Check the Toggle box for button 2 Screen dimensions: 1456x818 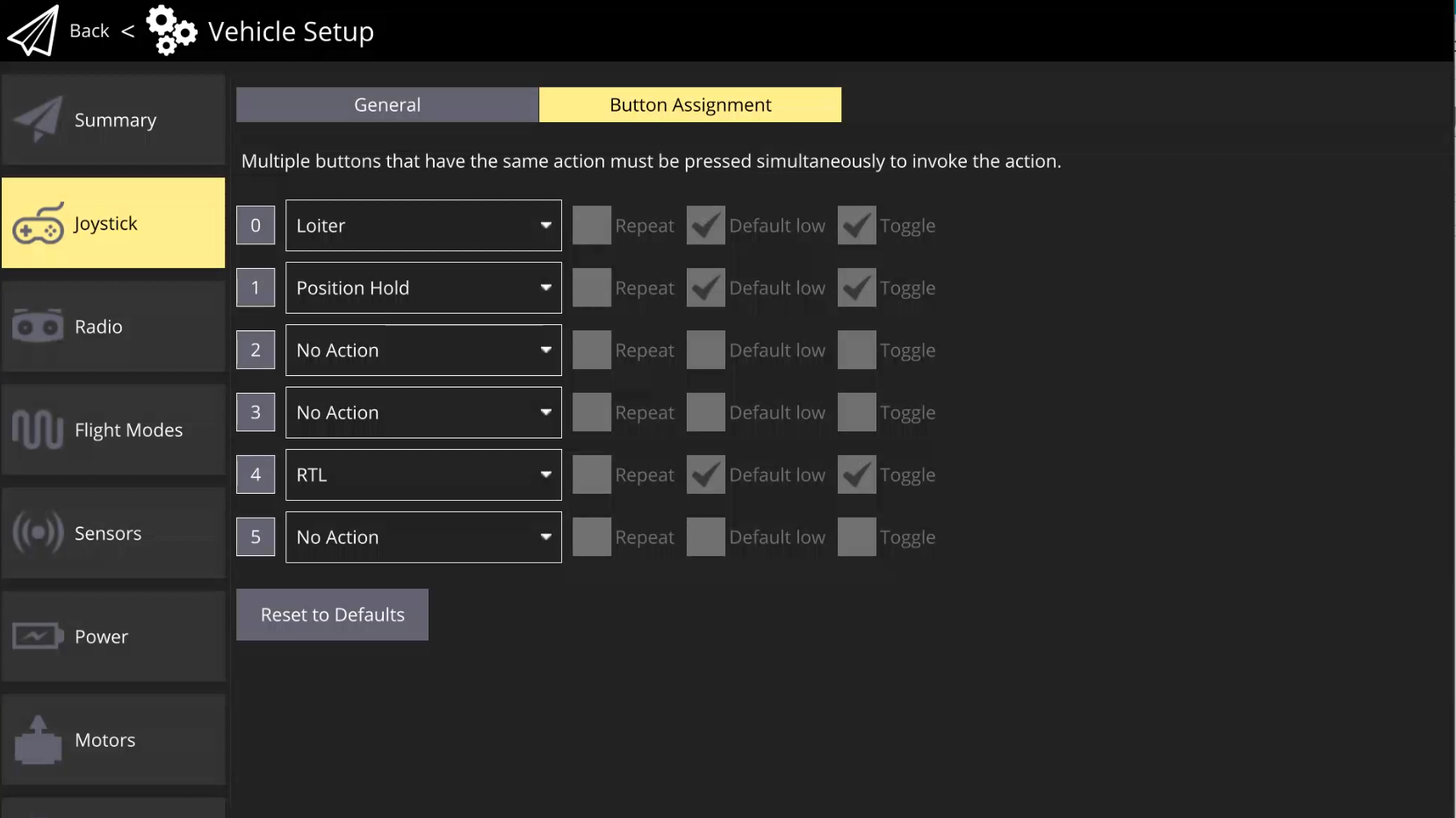pos(856,351)
